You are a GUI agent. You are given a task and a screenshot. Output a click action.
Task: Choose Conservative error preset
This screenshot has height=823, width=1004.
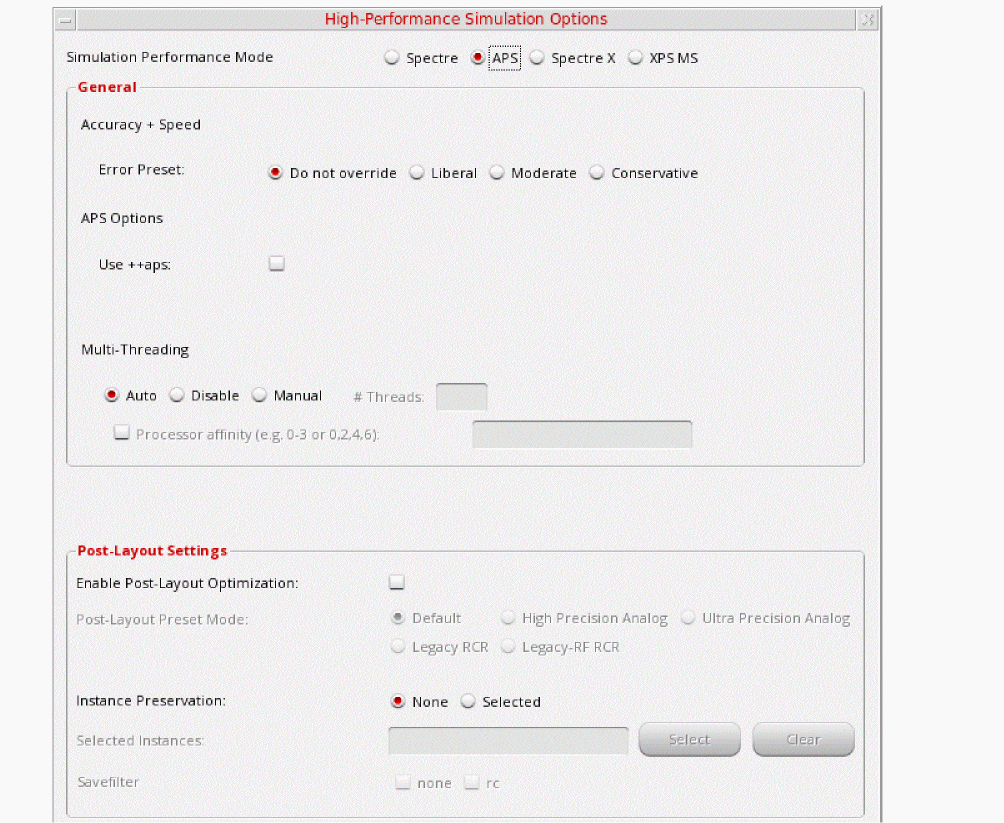tap(597, 173)
